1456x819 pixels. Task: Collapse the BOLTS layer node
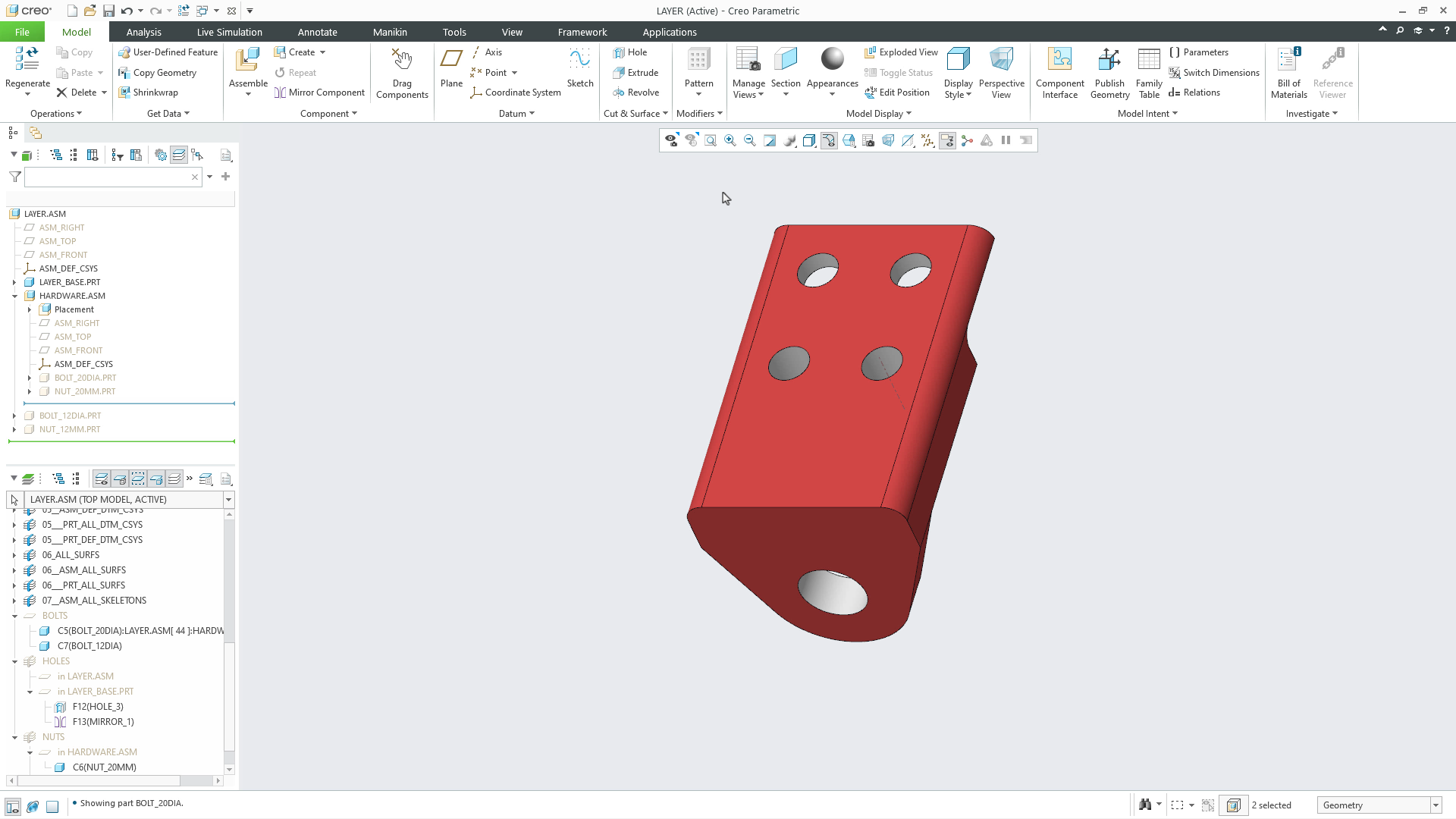pyautogui.click(x=14, y=616)
